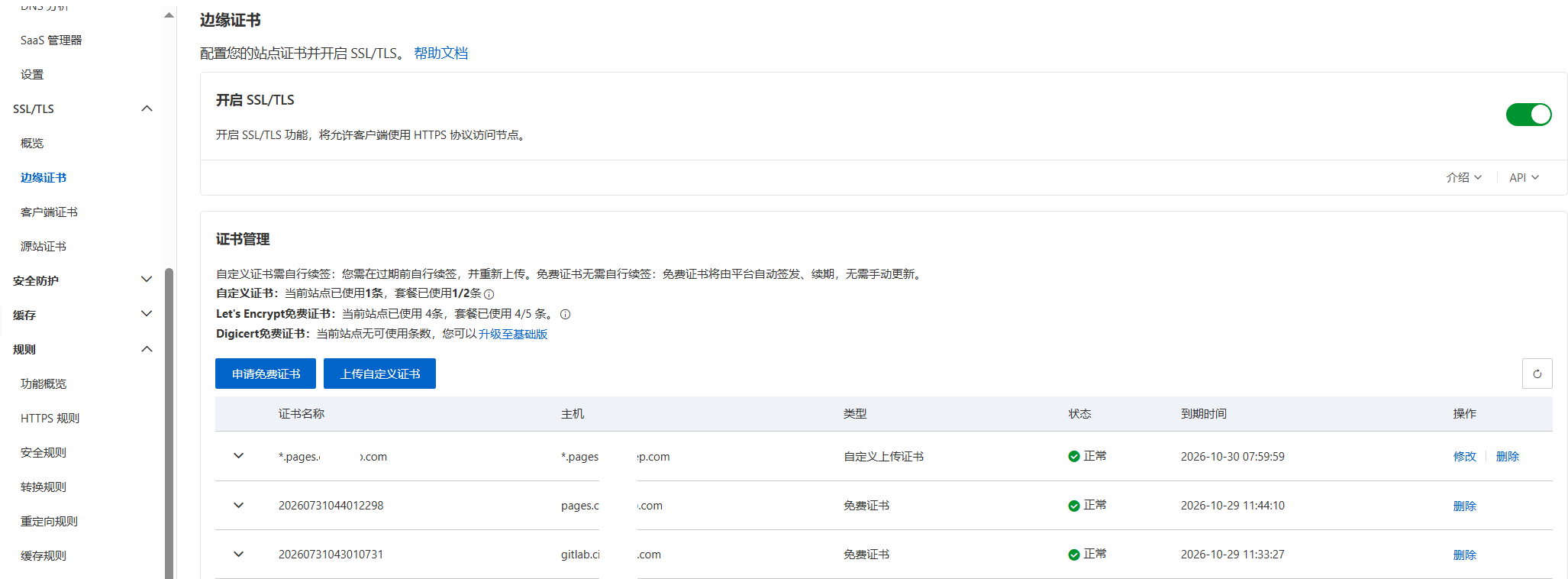Click the sidebar vertical scrollbar
Screen dimensions: 1568x579
pyautogui.click(x=169, y=422)
